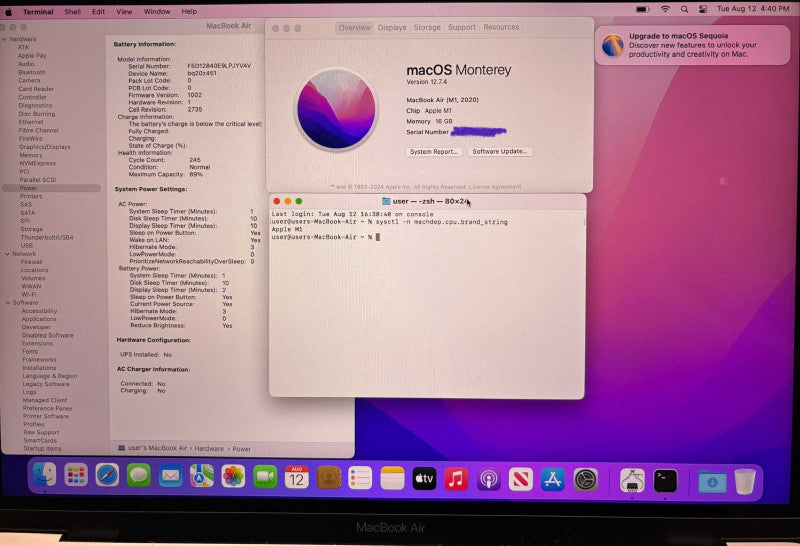Open News app in Dock
The height and width of the screenshot is (546, 800).
pyautogui.click(x=521, y=480)
